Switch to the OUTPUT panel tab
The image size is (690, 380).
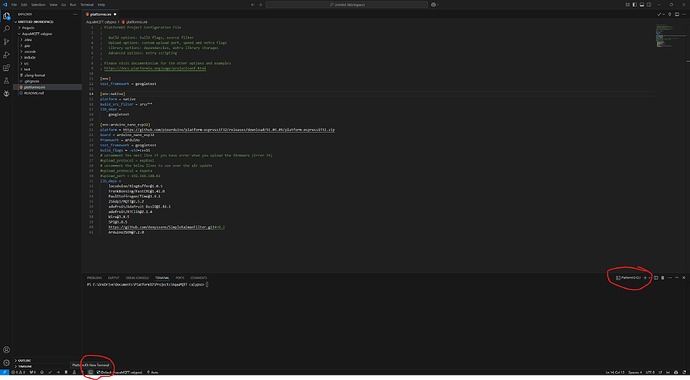click(114, 278)
